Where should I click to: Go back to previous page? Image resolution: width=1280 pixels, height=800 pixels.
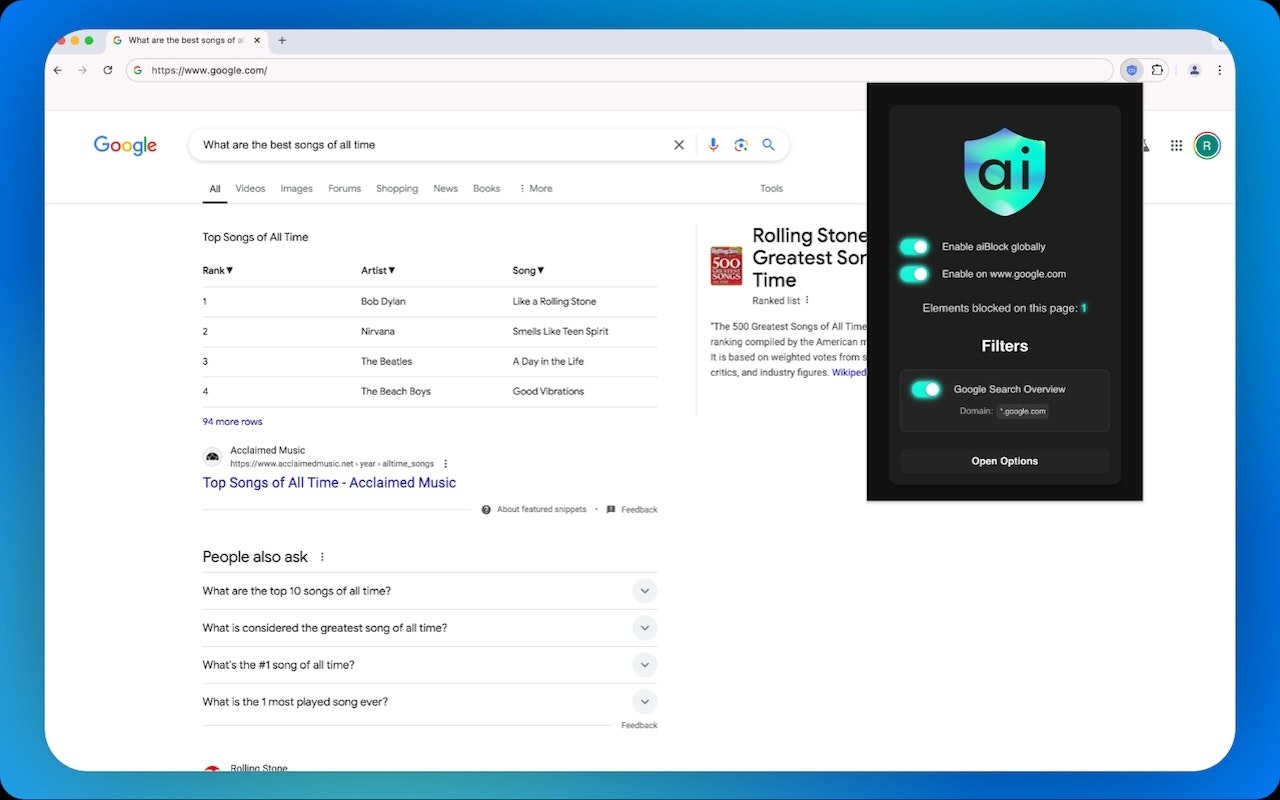(58, 70)
